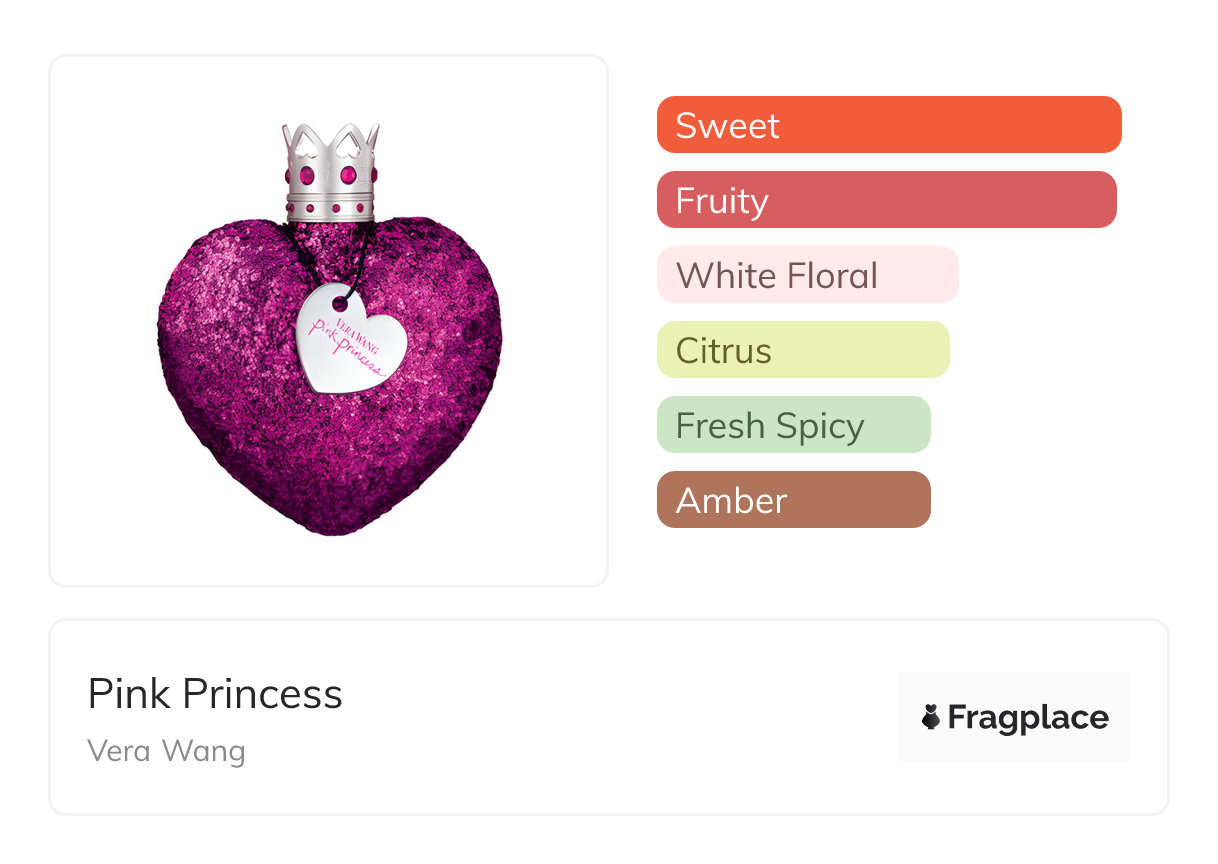This screenshot has height=864, width=1218.
Task: Select the Fresh Spicy accord bar
Action: click(793, 425)
